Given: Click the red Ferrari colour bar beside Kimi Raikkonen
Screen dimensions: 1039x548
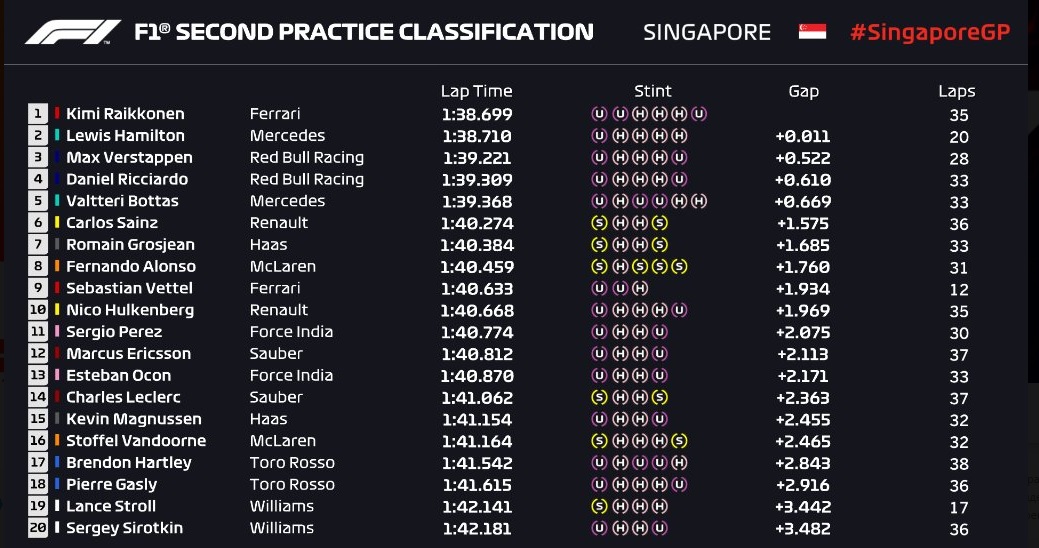Looking at the screenshot, I should tap(58, 113).
